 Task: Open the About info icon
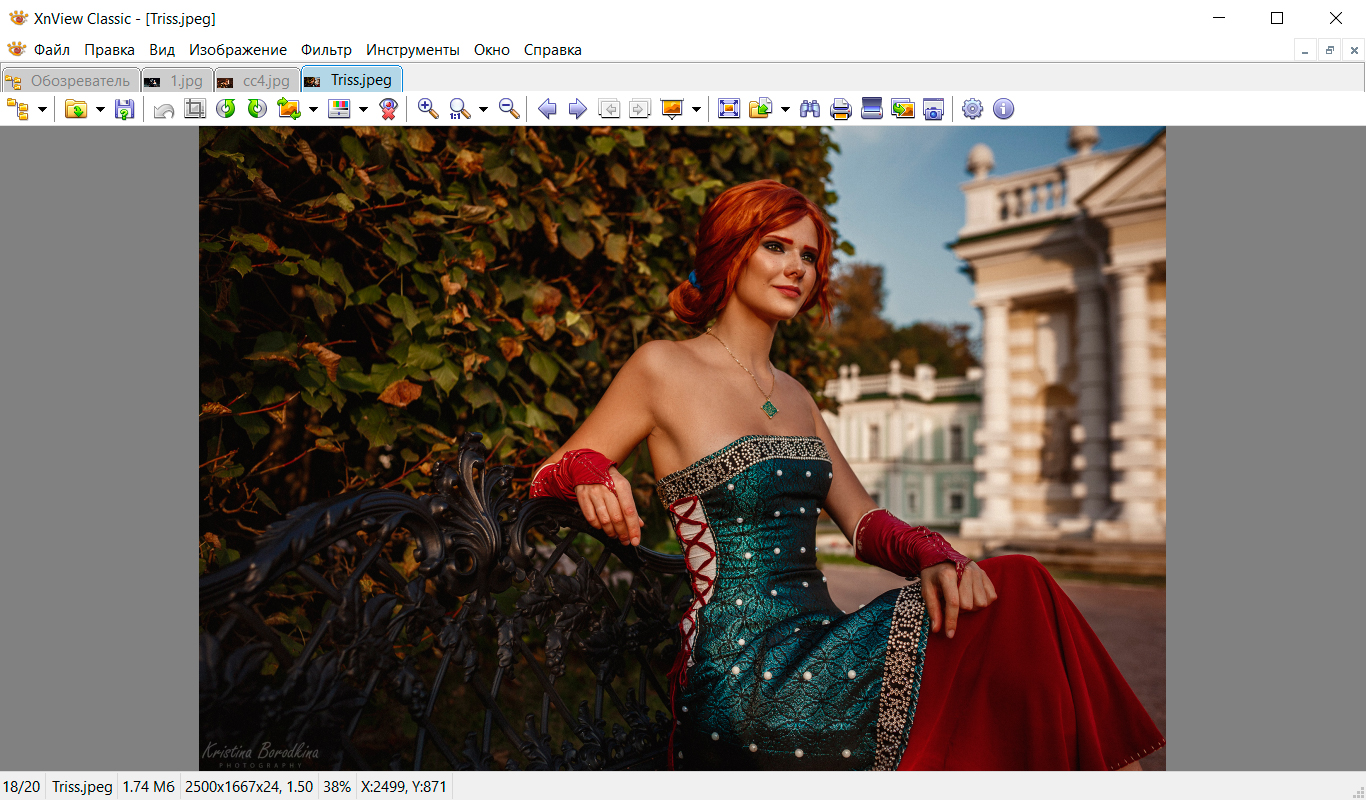pyautogui.click(x=1003, y=109)
